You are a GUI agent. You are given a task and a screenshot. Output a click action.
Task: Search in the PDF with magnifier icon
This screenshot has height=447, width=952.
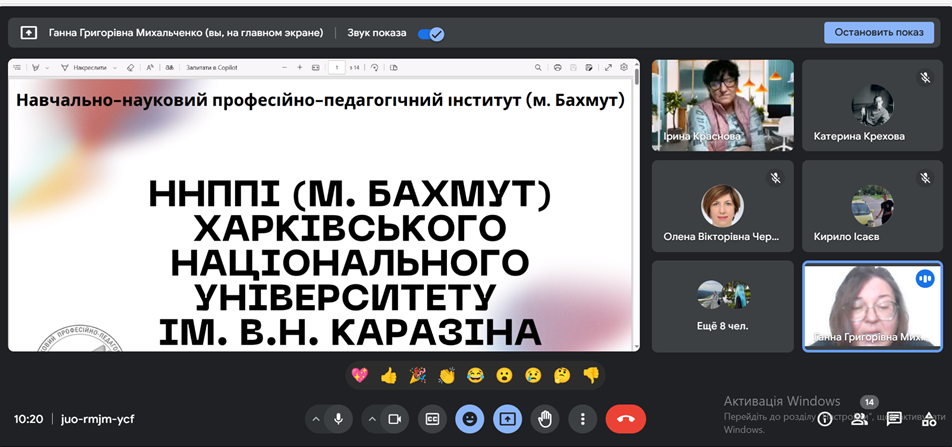(x=538, y=67)
